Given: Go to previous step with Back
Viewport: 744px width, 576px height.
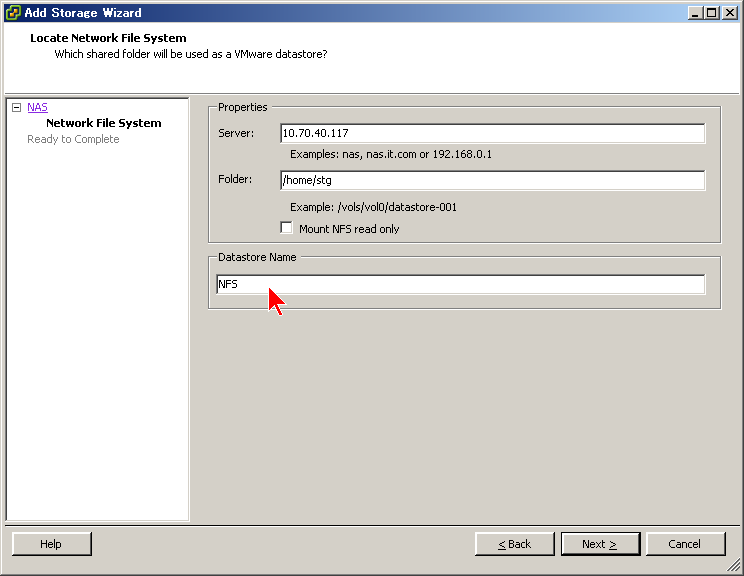Looking at the screenshot, I should (515, 544).
